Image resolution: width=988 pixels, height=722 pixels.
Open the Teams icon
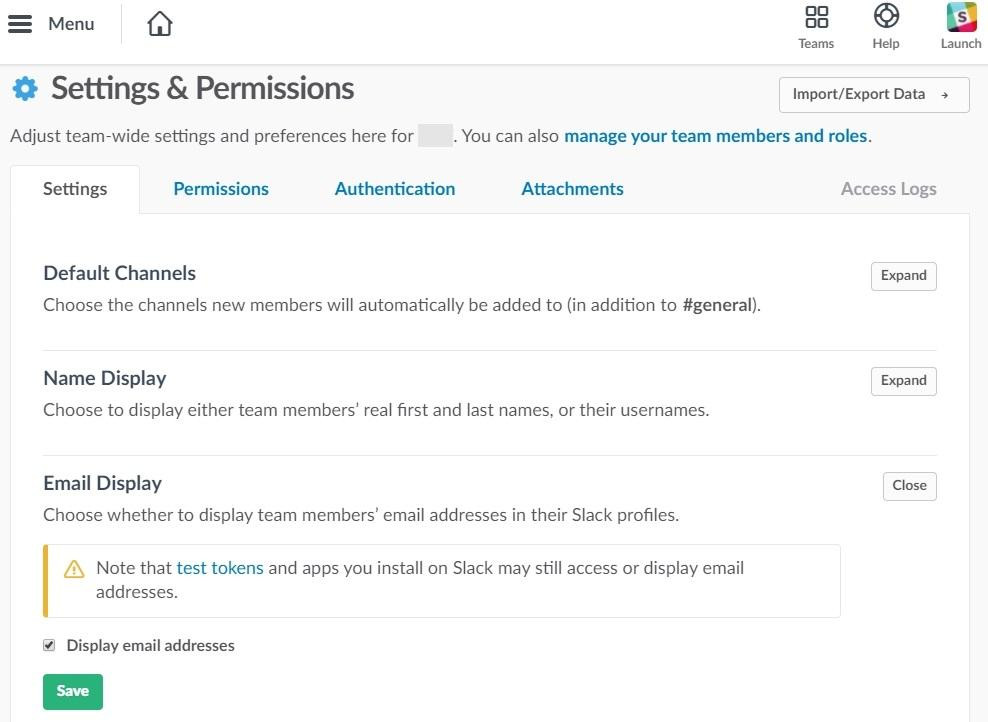point(816,17)
